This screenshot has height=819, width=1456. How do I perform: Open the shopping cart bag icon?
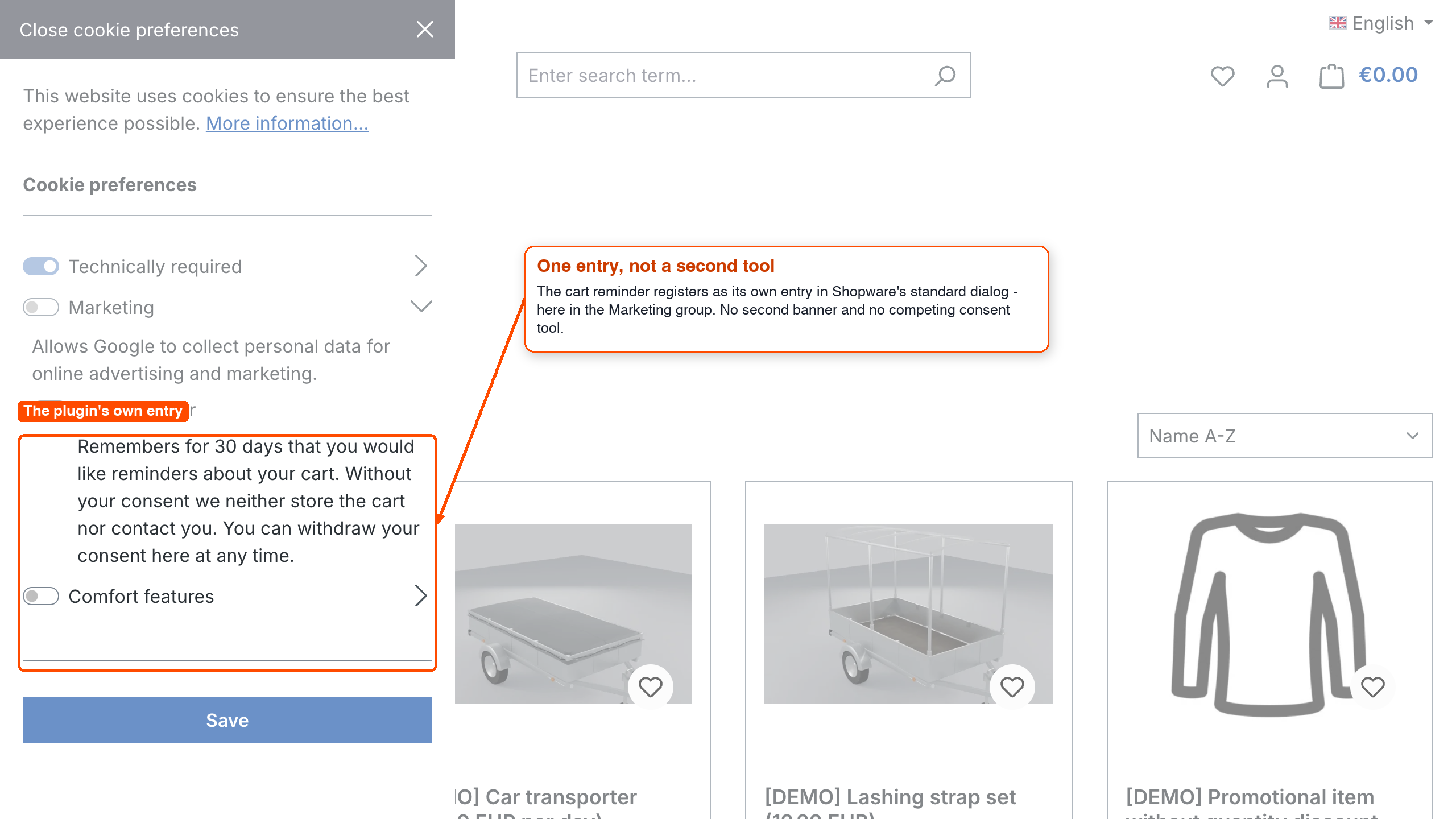[x=1331, y=76]
